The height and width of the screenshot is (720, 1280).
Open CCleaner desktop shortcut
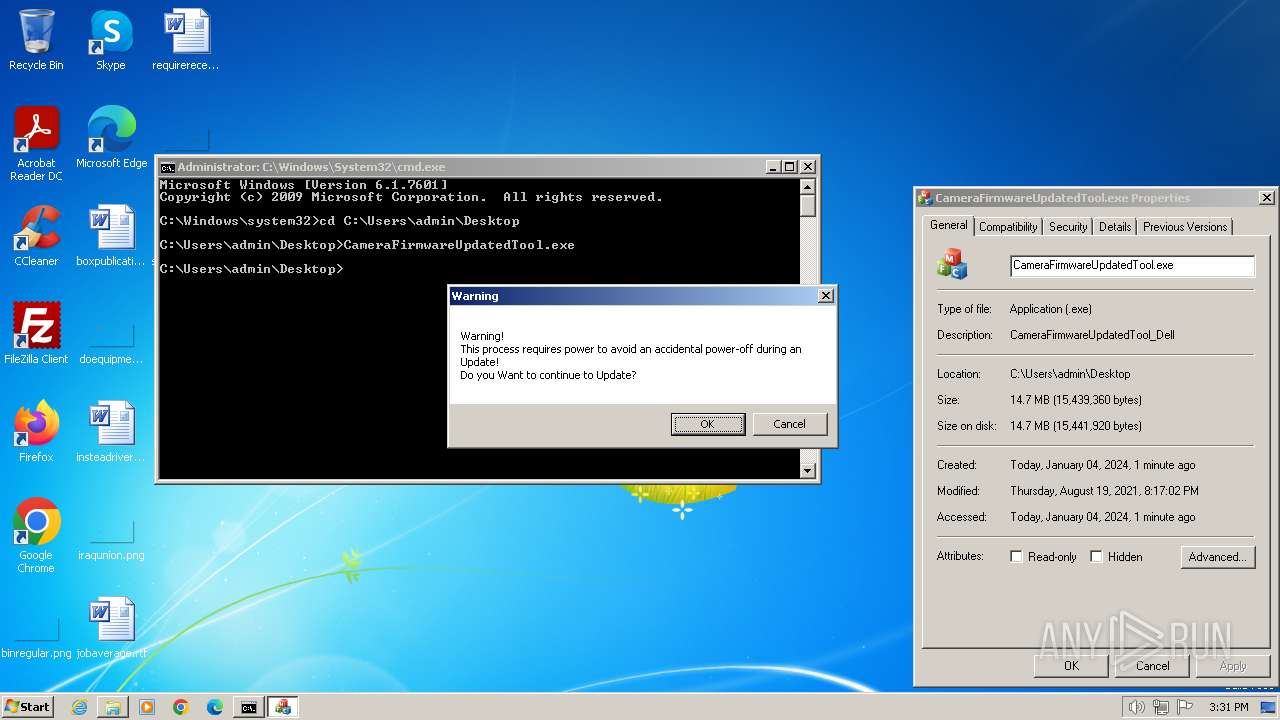pyautogui.click(x=36, y=236)
